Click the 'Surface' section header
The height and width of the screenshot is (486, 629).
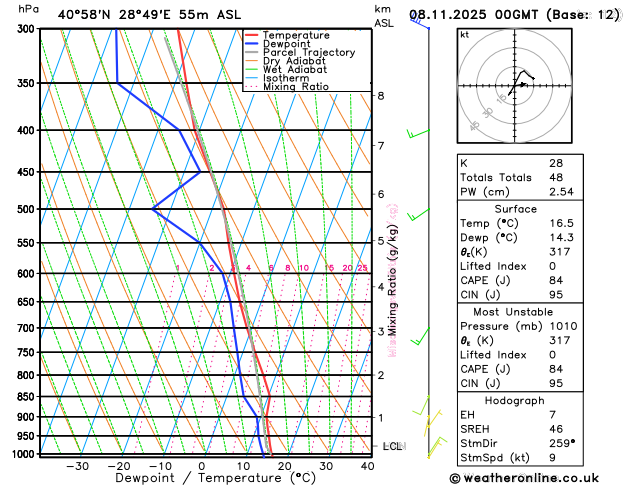(515, 209)
